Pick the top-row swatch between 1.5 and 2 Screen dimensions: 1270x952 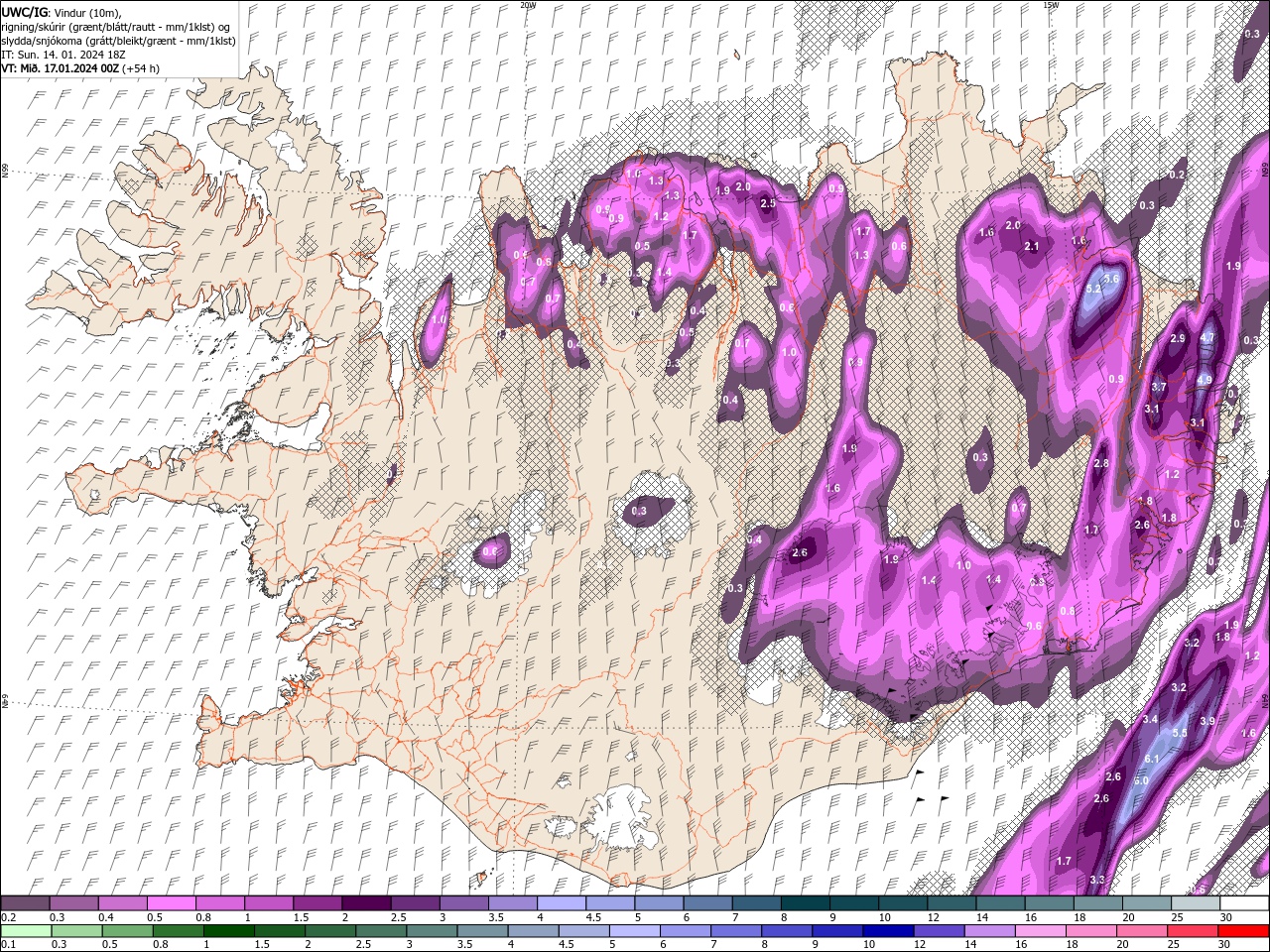pos(317,903)
